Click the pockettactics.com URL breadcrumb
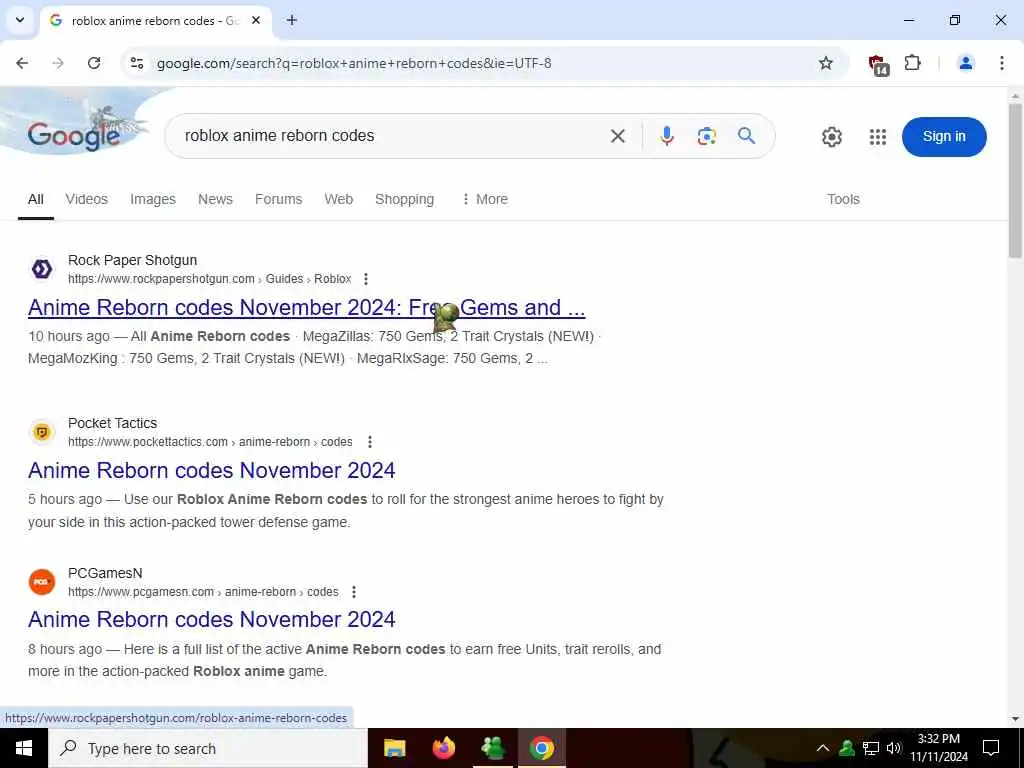 click(210, 442)
